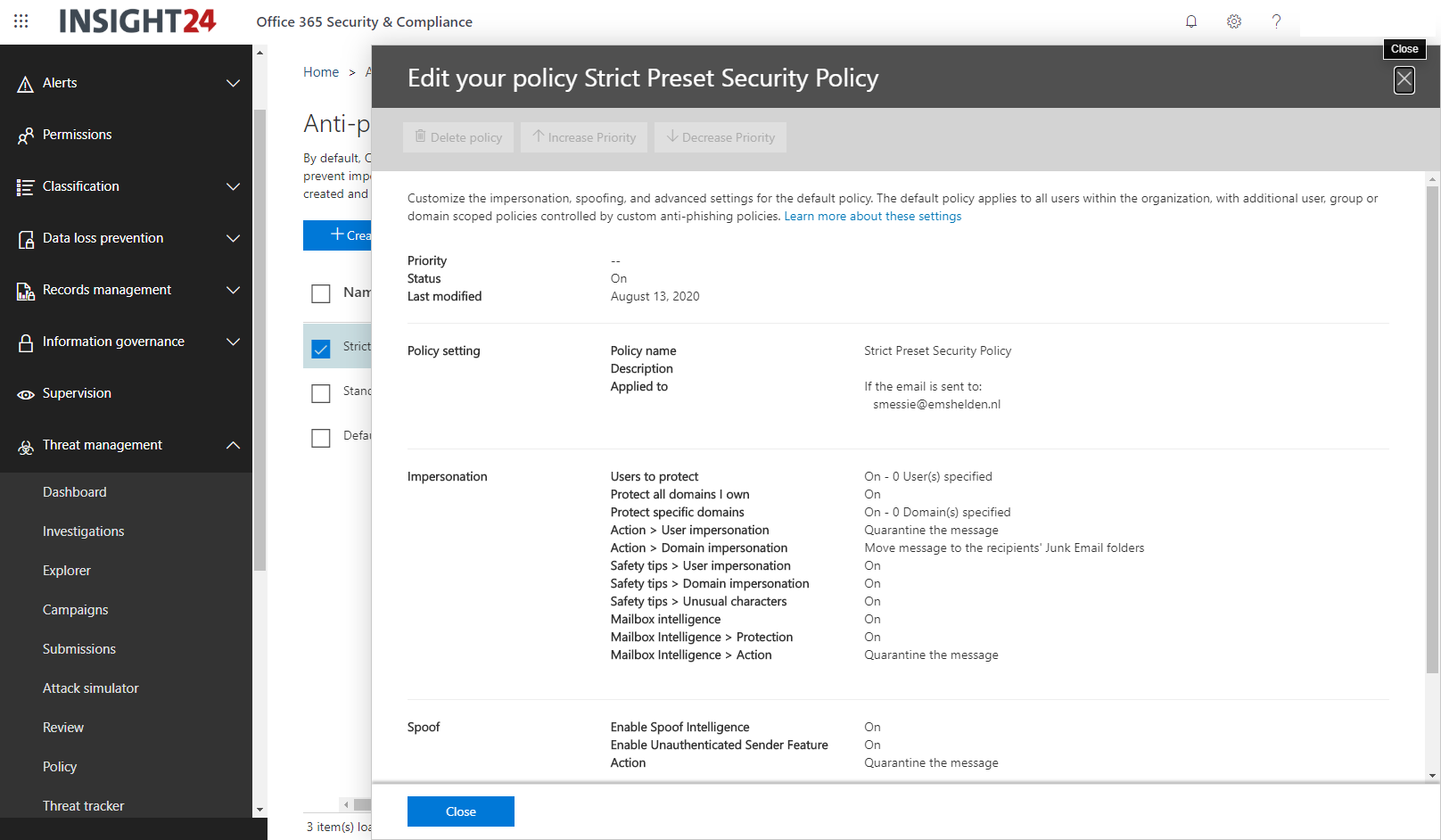The image size is (1441, 840).
Task: Click the Data loss prevention lock icon
Action: click(26, 239)
